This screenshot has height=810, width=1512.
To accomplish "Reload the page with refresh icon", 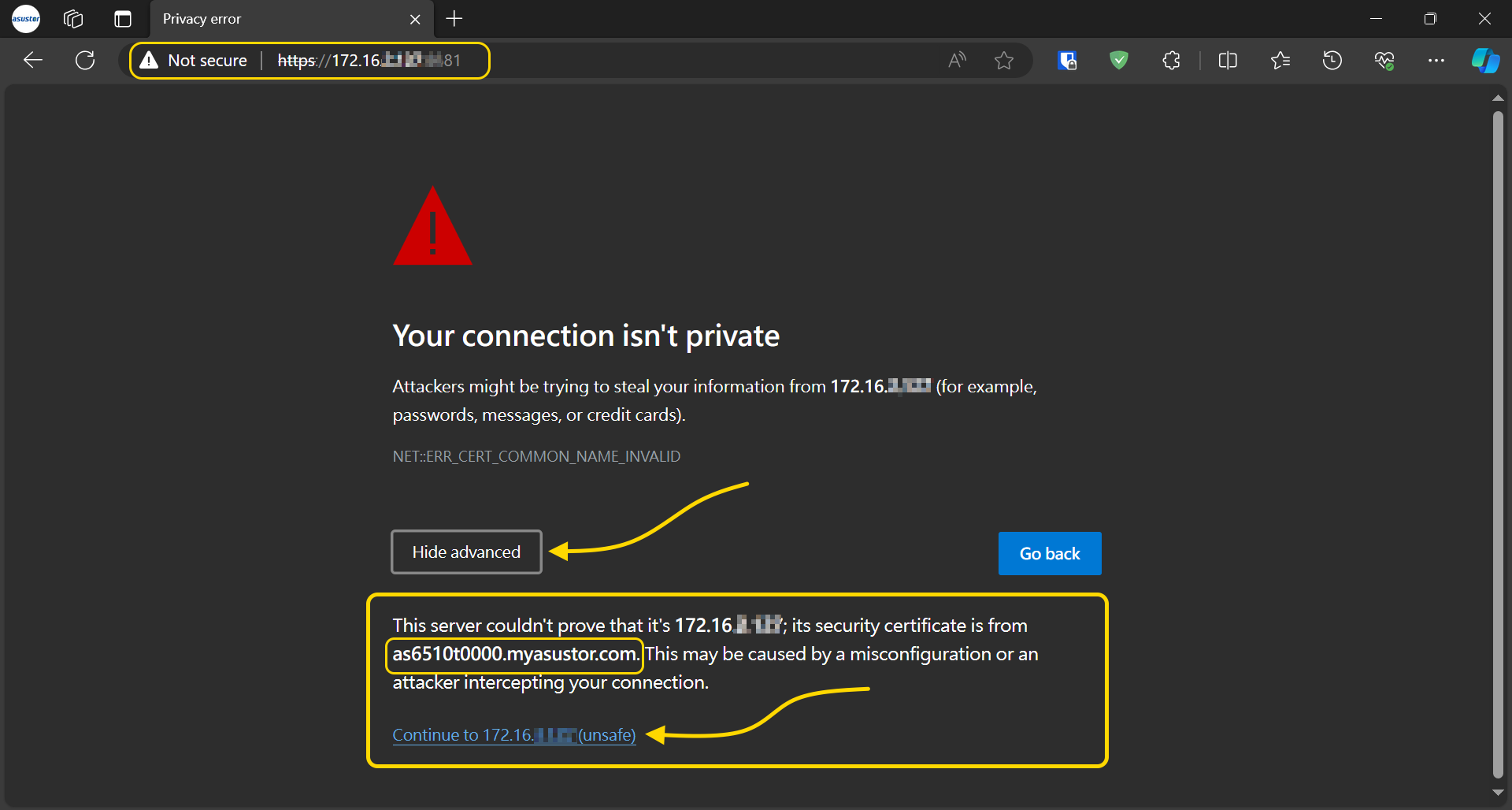I will [85, 60].
